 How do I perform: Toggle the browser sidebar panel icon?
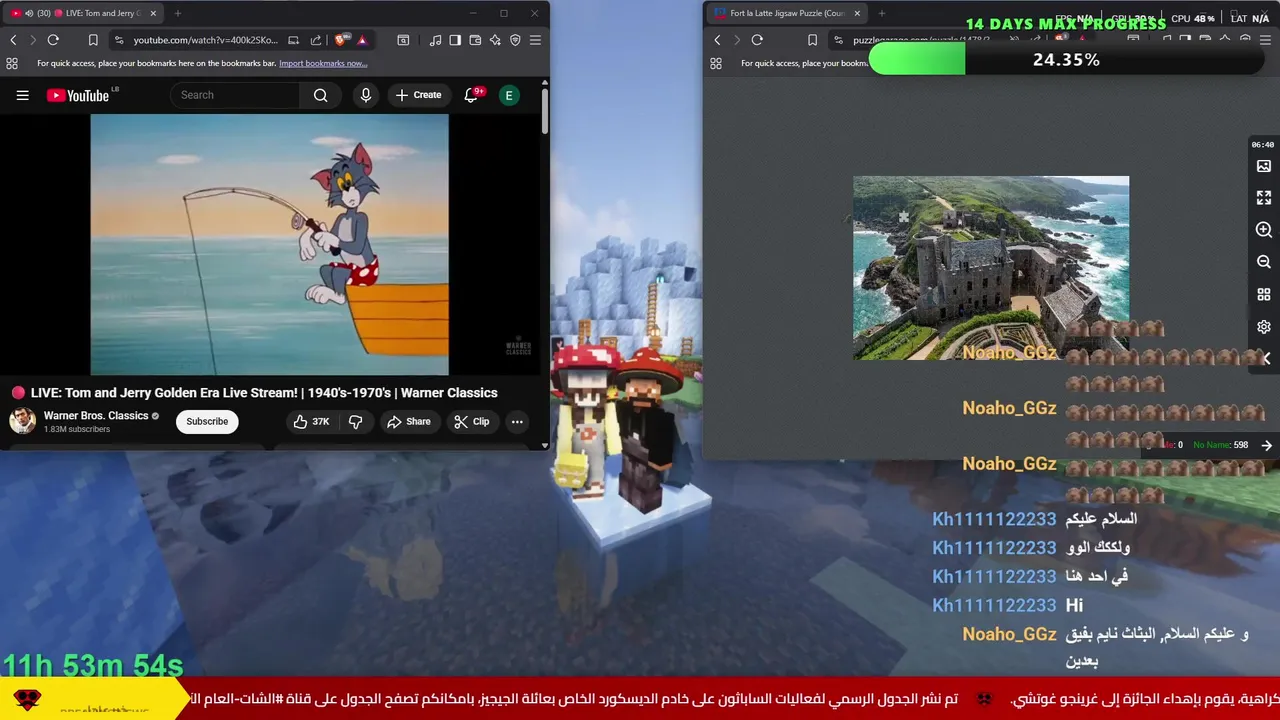(x=455, y=40)
